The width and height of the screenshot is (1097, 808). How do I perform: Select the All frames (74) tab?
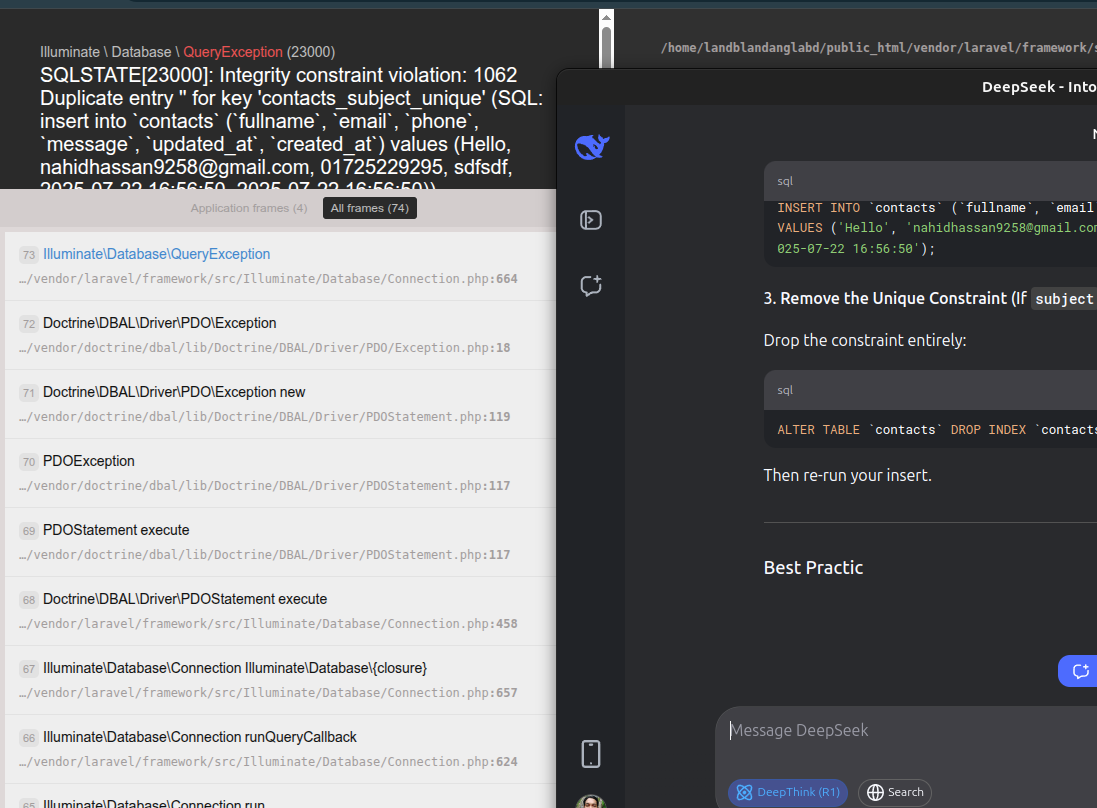coord(369,208)
